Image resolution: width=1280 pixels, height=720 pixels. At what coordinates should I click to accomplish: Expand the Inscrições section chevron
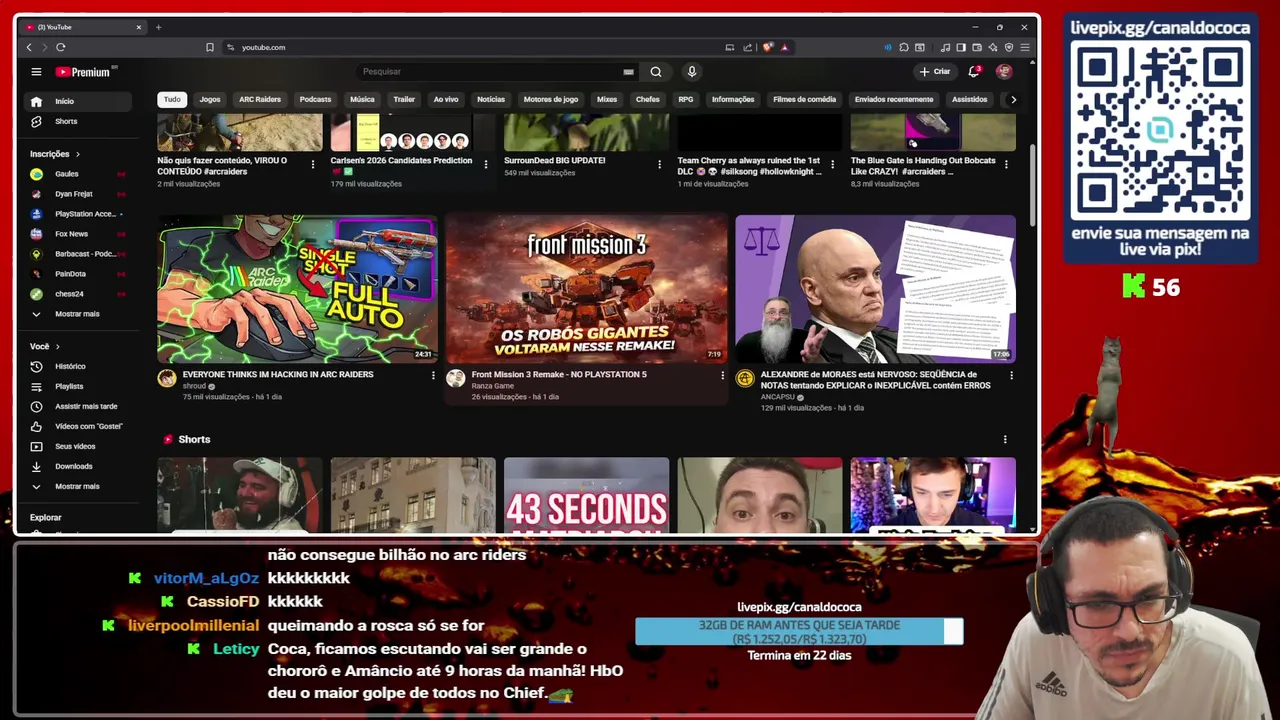click(77, 154)
